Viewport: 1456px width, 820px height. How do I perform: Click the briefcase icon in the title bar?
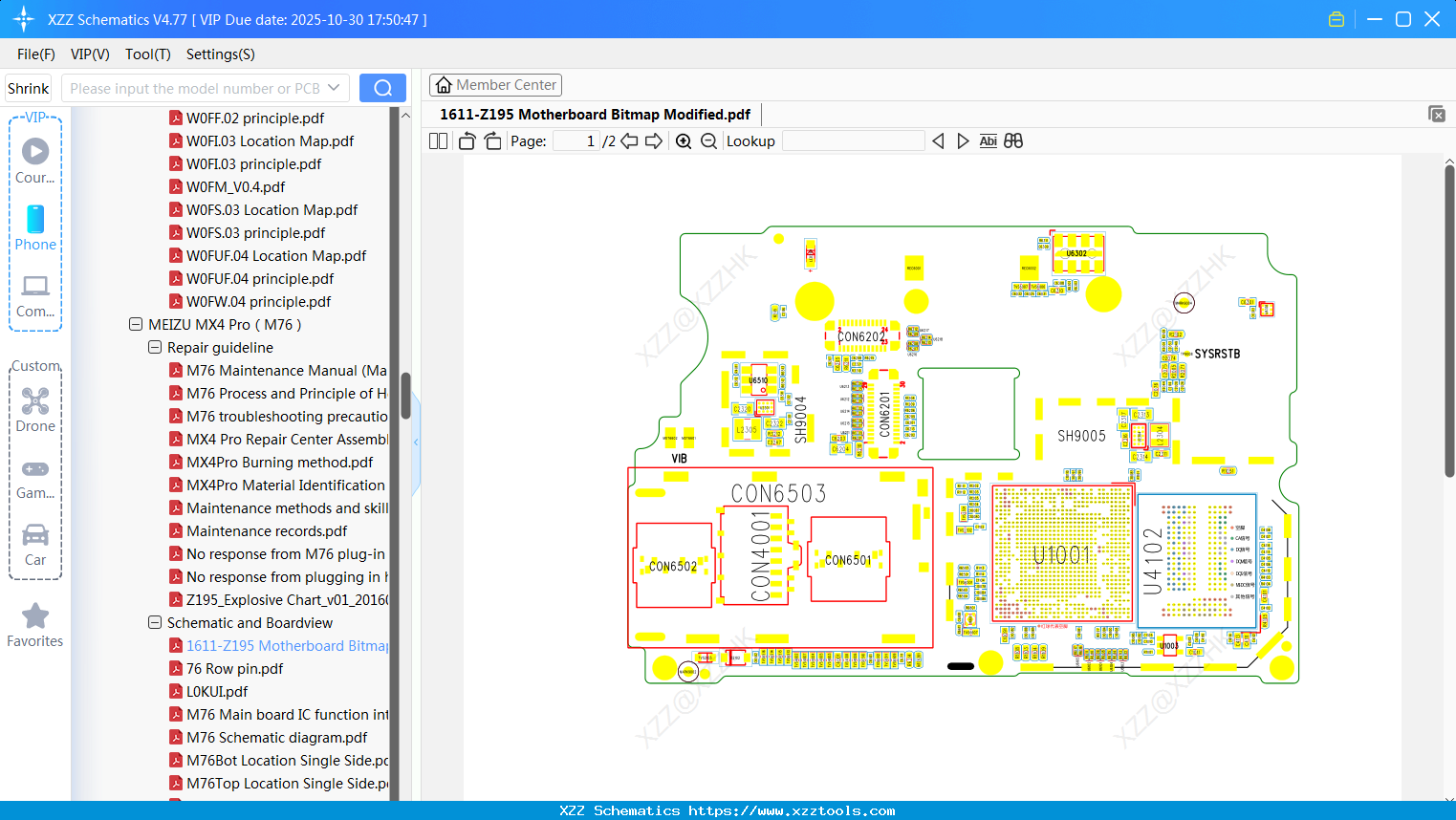1336,18
